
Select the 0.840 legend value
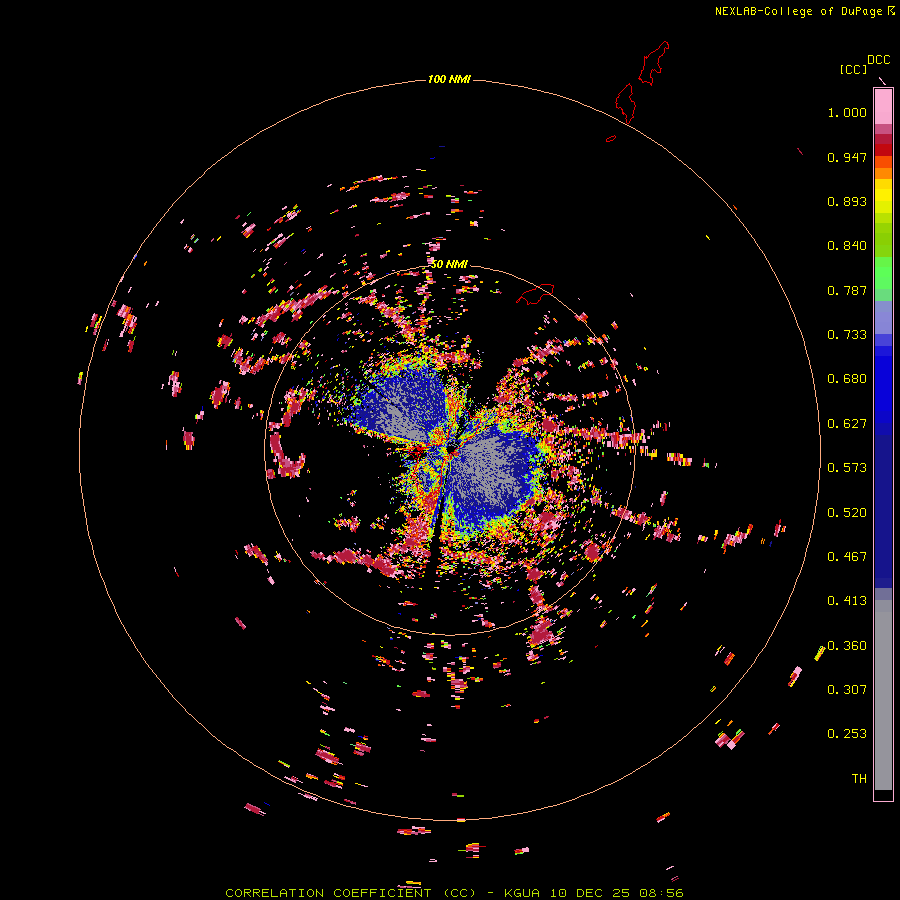pyautogui.click(x=847, y=246)
